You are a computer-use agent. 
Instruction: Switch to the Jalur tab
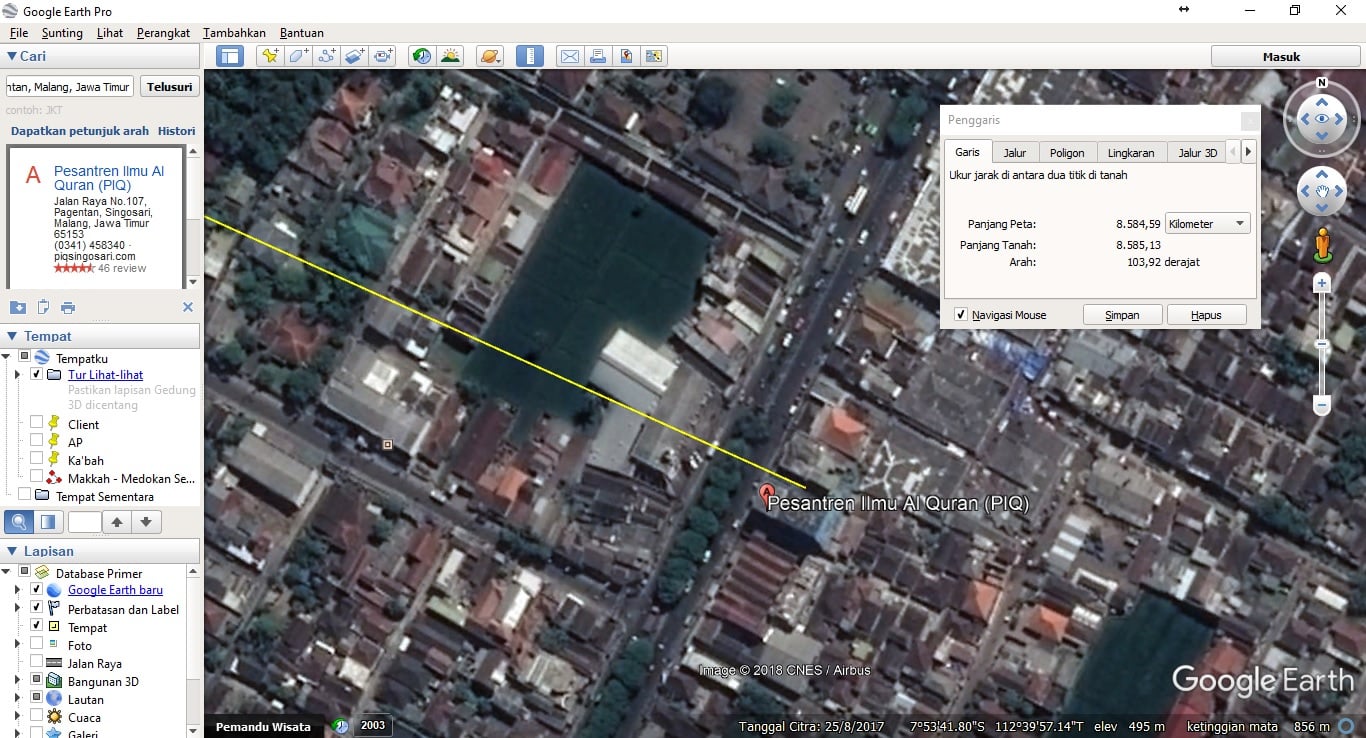point(1015,153)
